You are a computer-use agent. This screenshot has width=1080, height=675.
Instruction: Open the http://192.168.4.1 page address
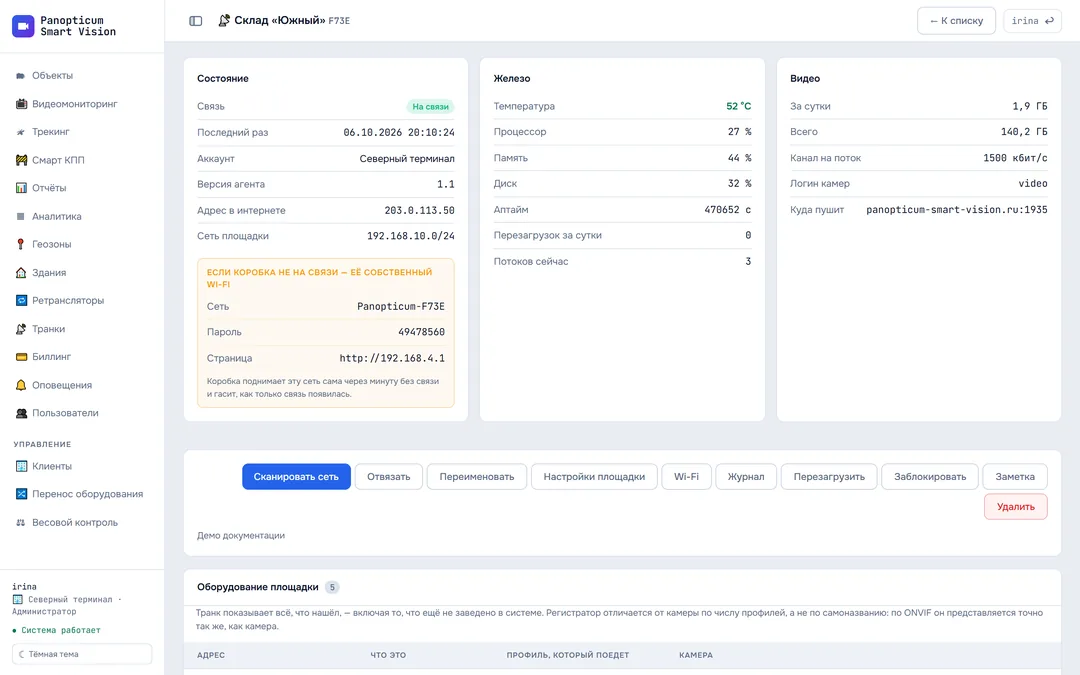[392, 358]
